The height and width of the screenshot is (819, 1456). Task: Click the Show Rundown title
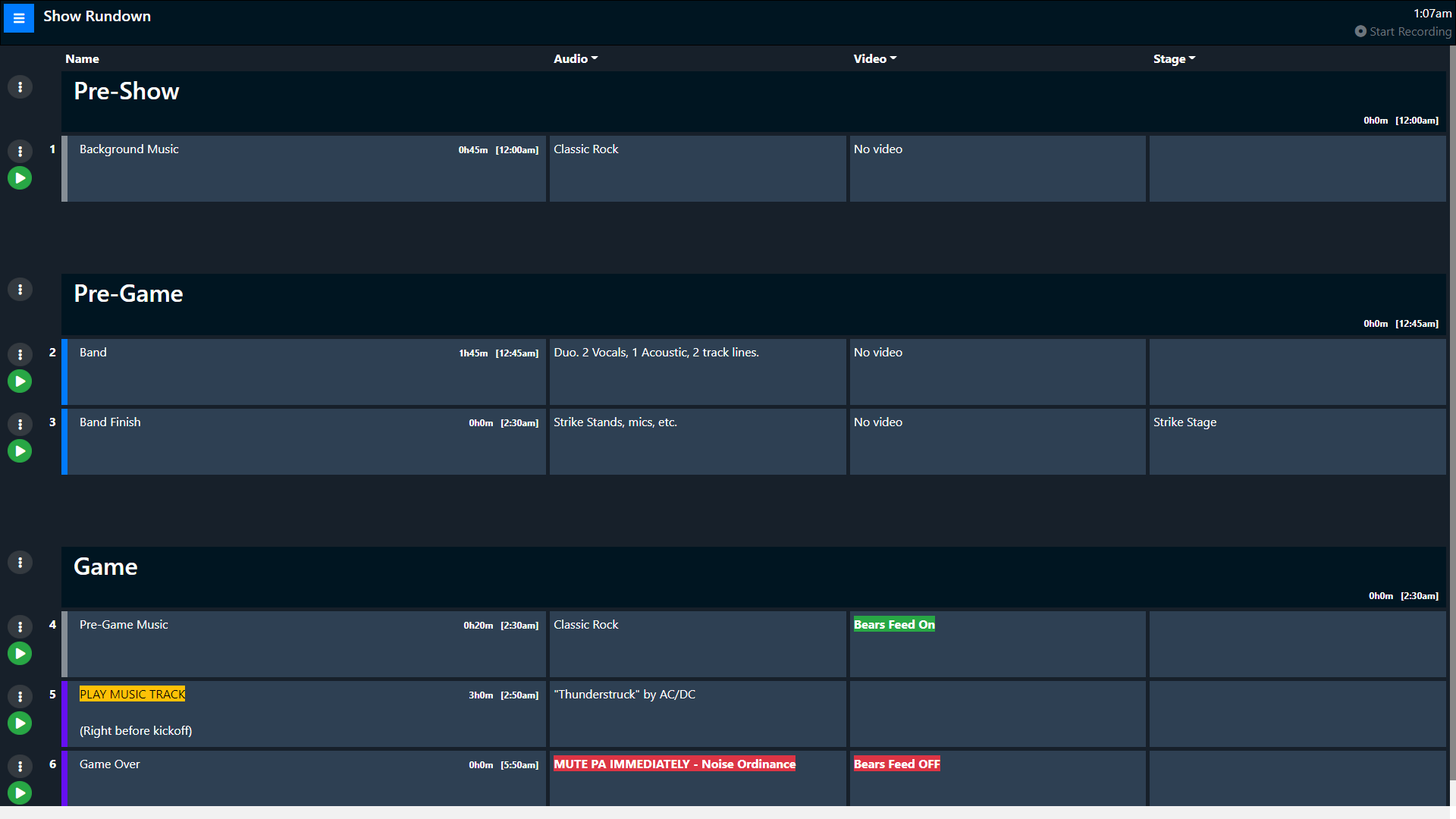click(97, 15)
